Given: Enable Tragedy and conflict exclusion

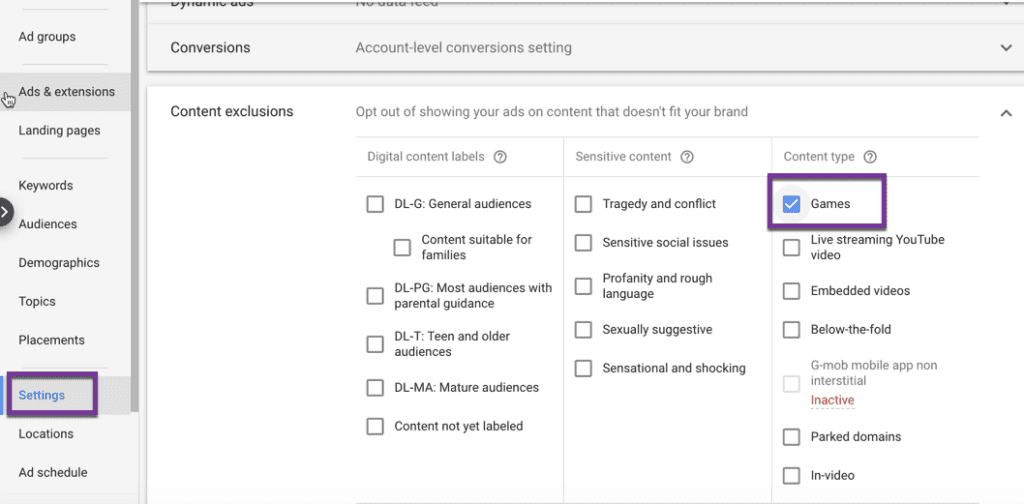Looking at the screenshot, I should point(583,204).
